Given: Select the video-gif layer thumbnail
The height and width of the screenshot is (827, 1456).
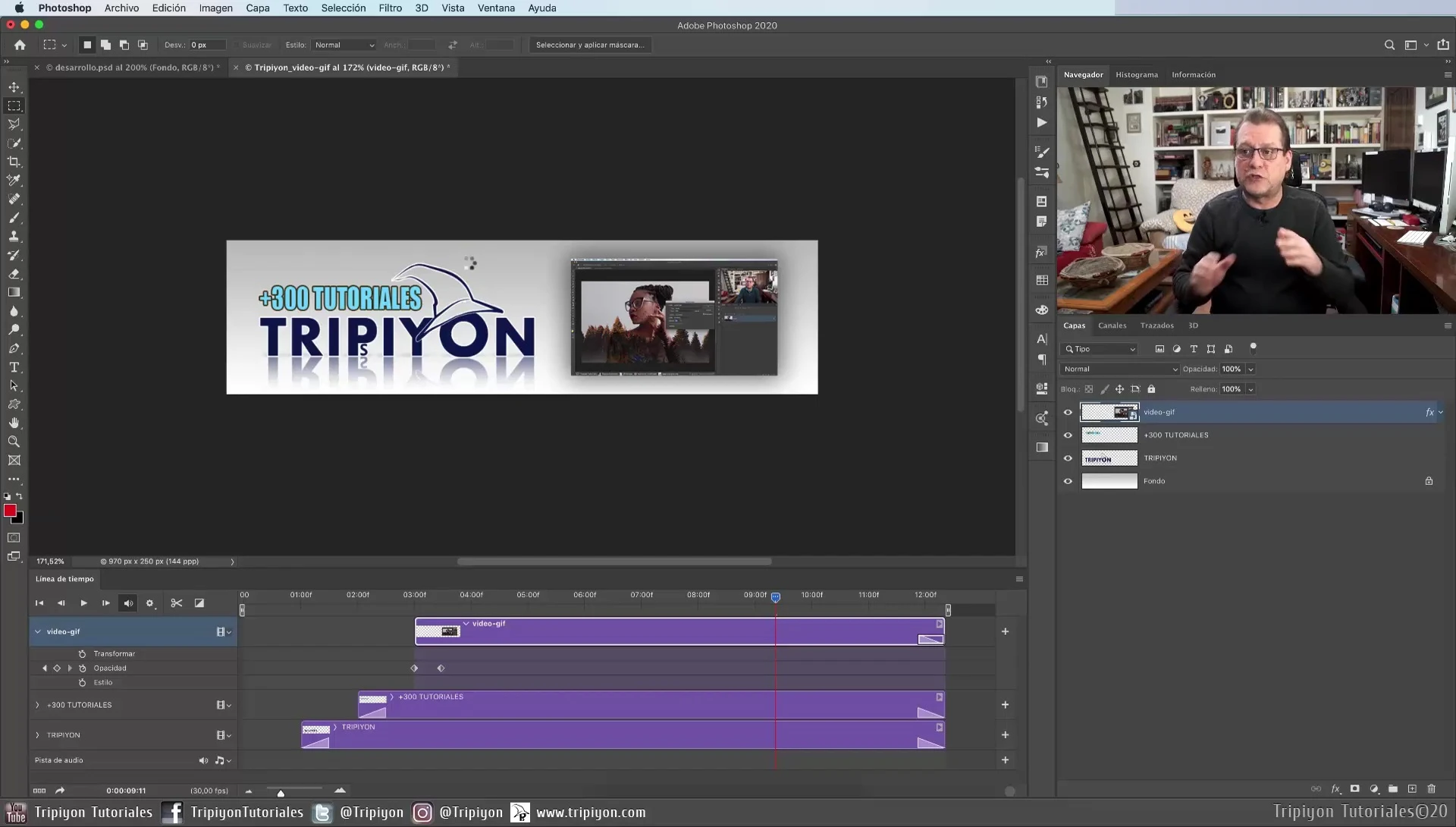Looking at the screenshot, I should (x=1109, y=412).
